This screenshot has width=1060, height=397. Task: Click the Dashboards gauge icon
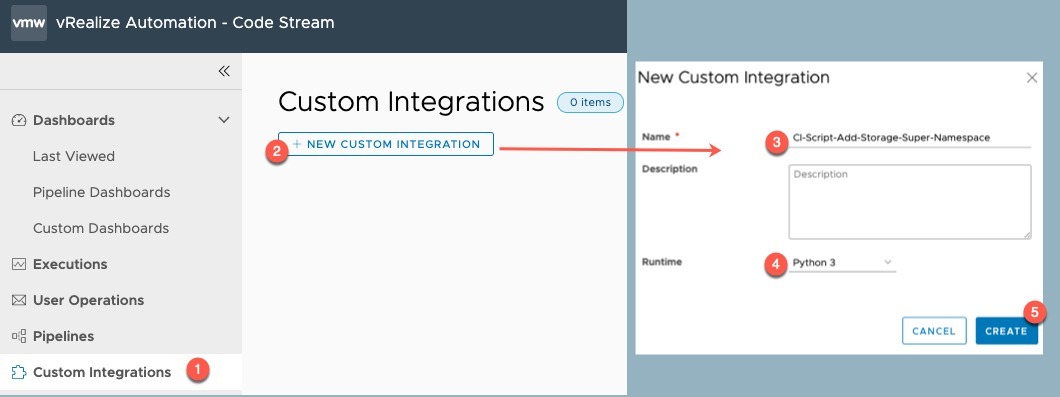(x=19, y=120)
